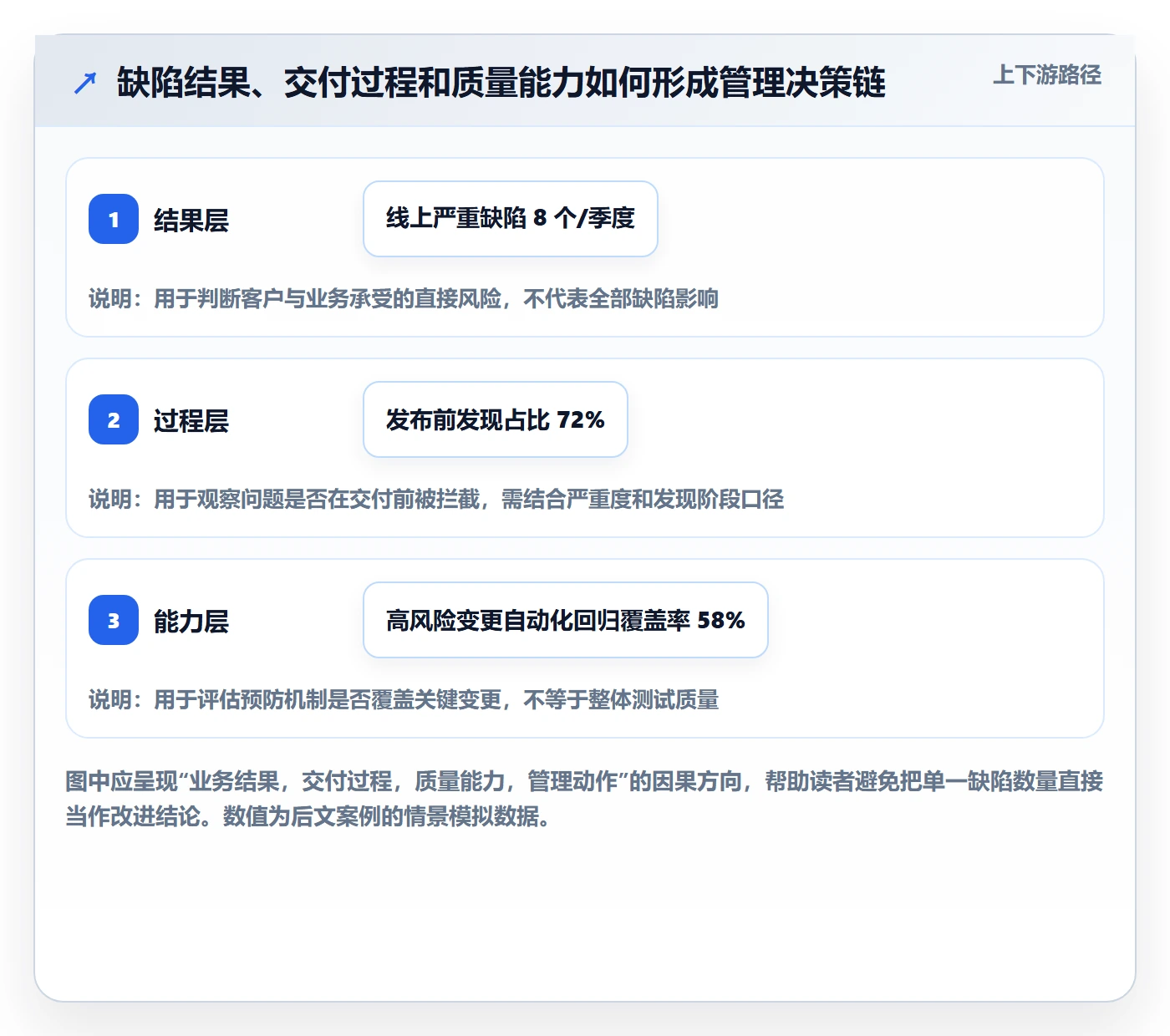Click the note starting 用于判断客户与业务承受的直接风险
This screenshot has width=1170, height=1036.
click(404, 299)
